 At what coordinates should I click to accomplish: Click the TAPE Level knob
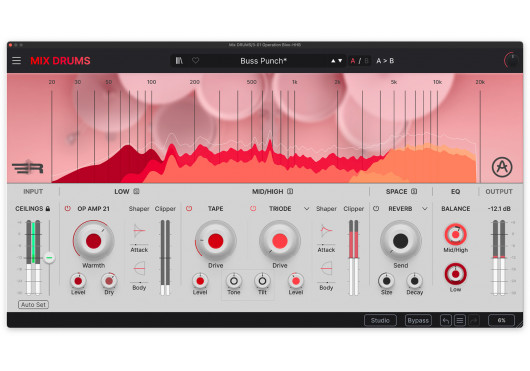pyautogui.click(x=200, y=281)
